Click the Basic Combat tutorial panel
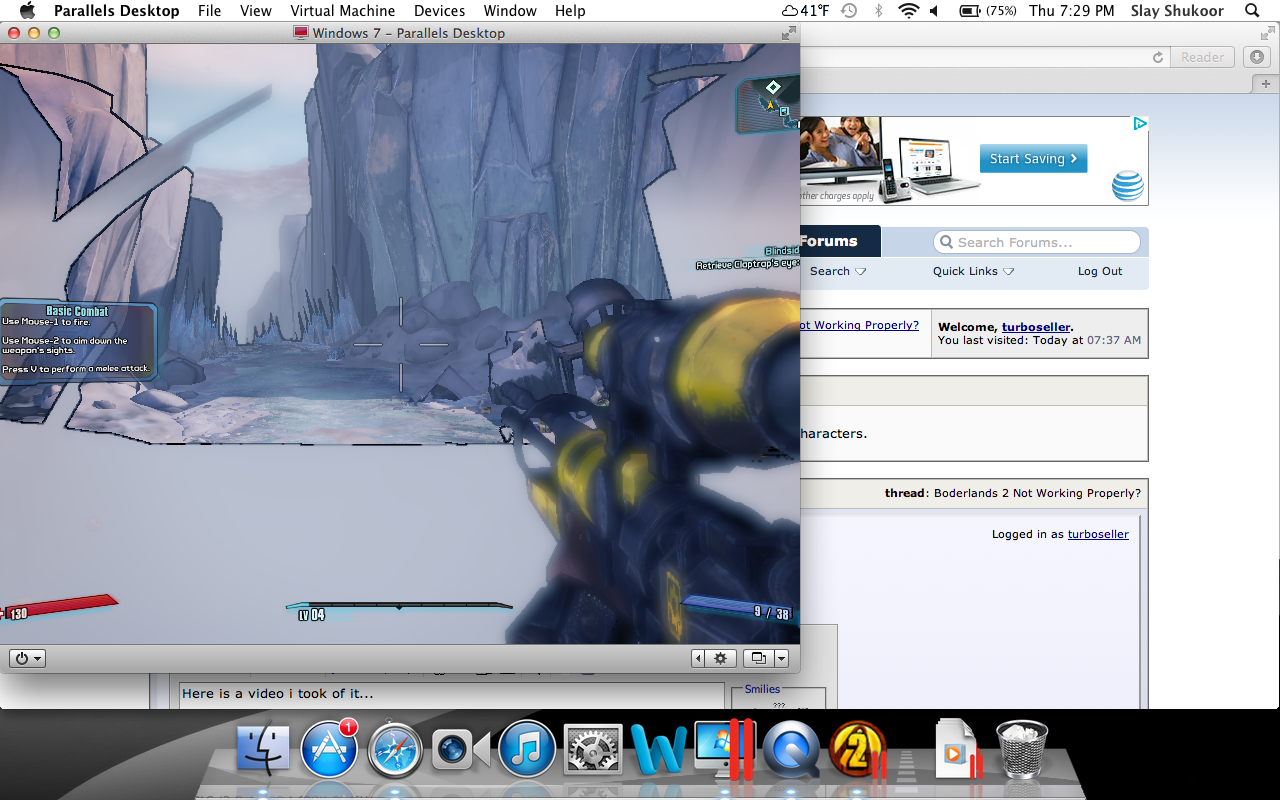This screenshot has height=800, width=1280. 77,341
